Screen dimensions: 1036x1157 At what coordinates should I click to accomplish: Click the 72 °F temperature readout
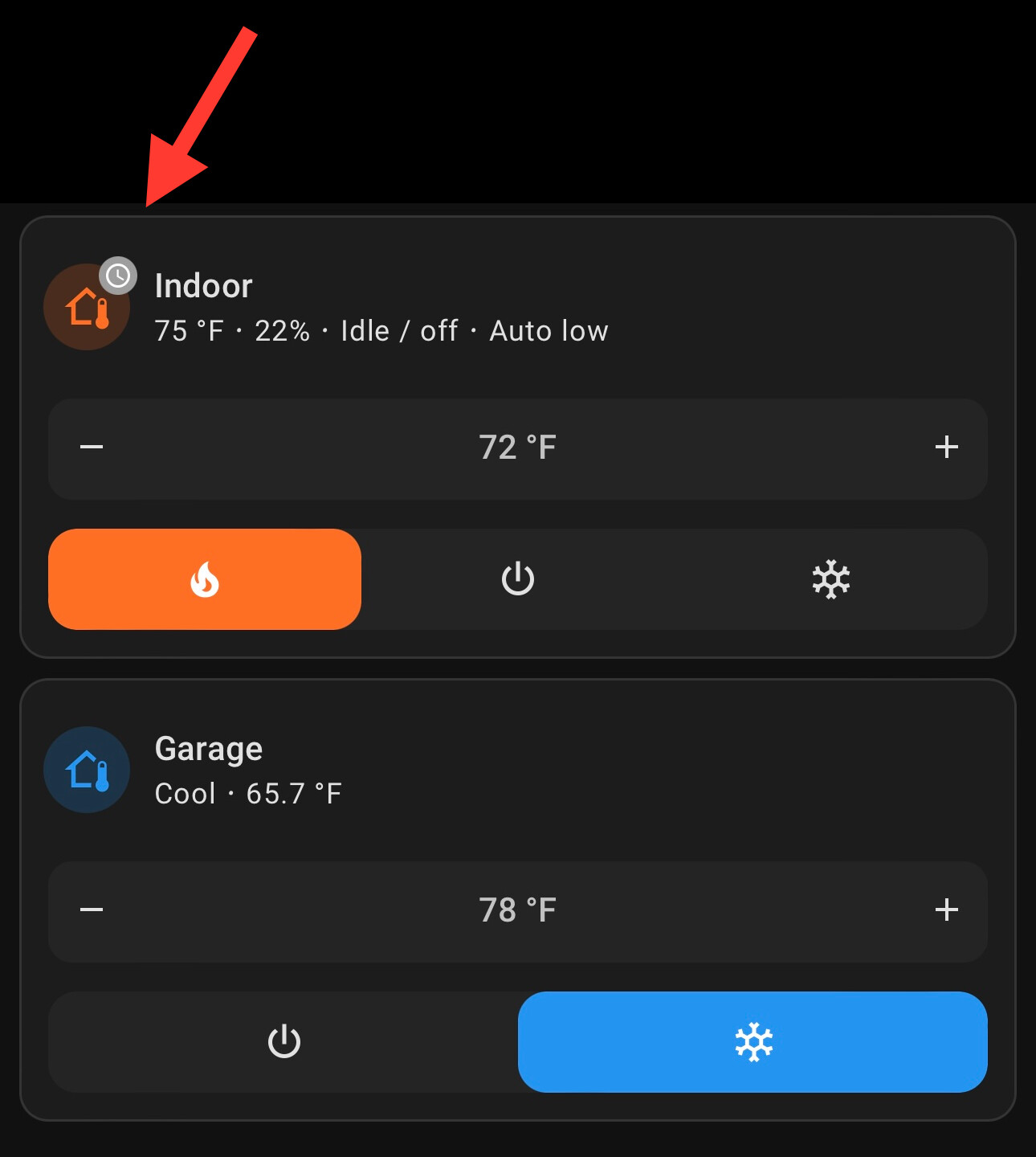tap(518, 448)
